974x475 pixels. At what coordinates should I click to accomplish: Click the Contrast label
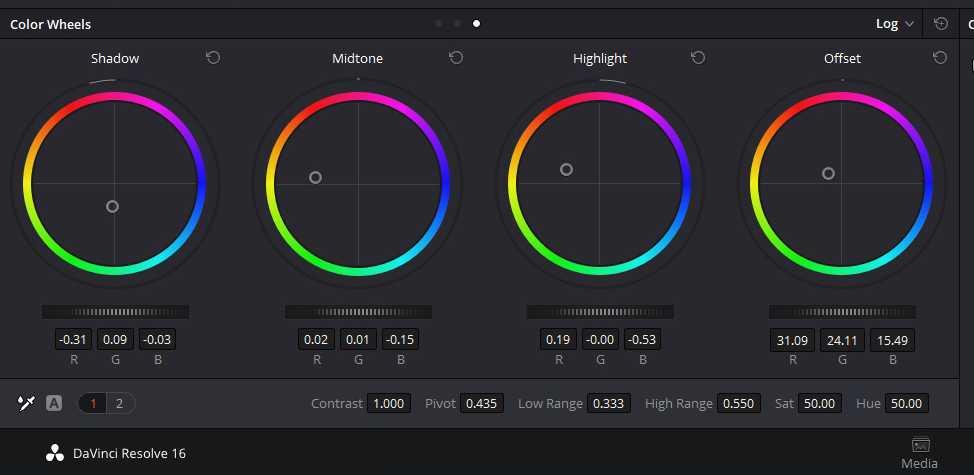coord(337,404)
